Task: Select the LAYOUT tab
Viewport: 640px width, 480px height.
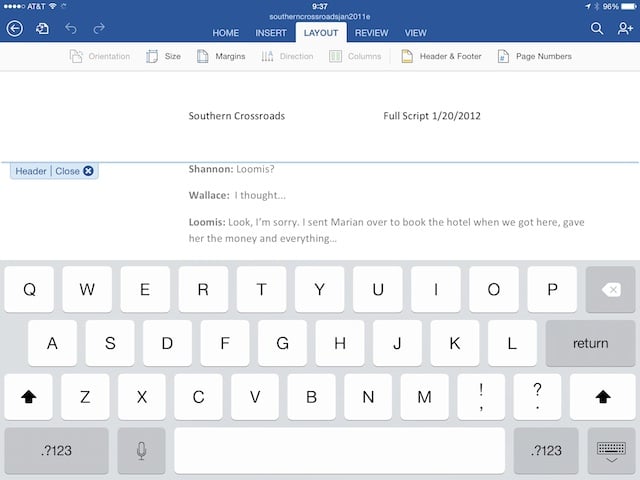Action: [321, 33]
